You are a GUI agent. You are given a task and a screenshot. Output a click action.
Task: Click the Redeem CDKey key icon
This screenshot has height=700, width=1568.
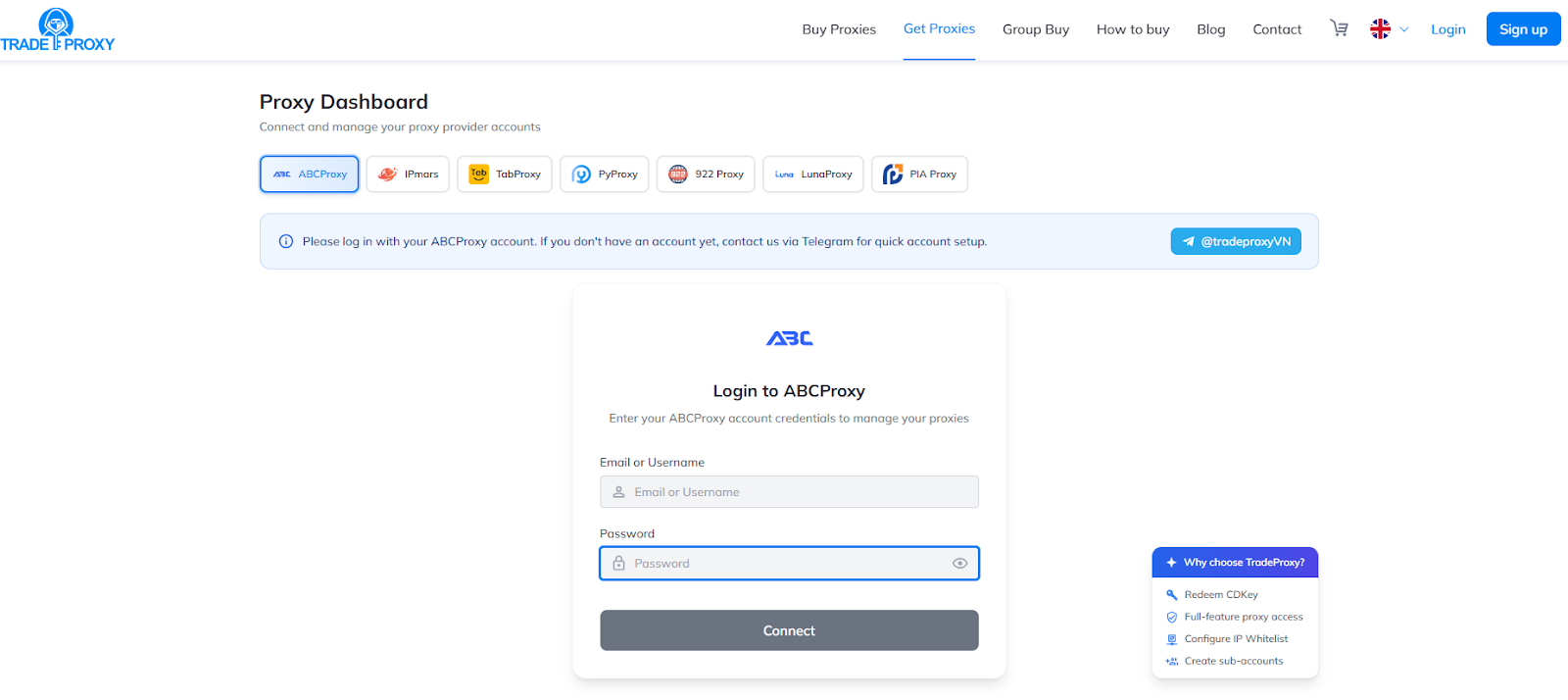[x=1171, y=595]
